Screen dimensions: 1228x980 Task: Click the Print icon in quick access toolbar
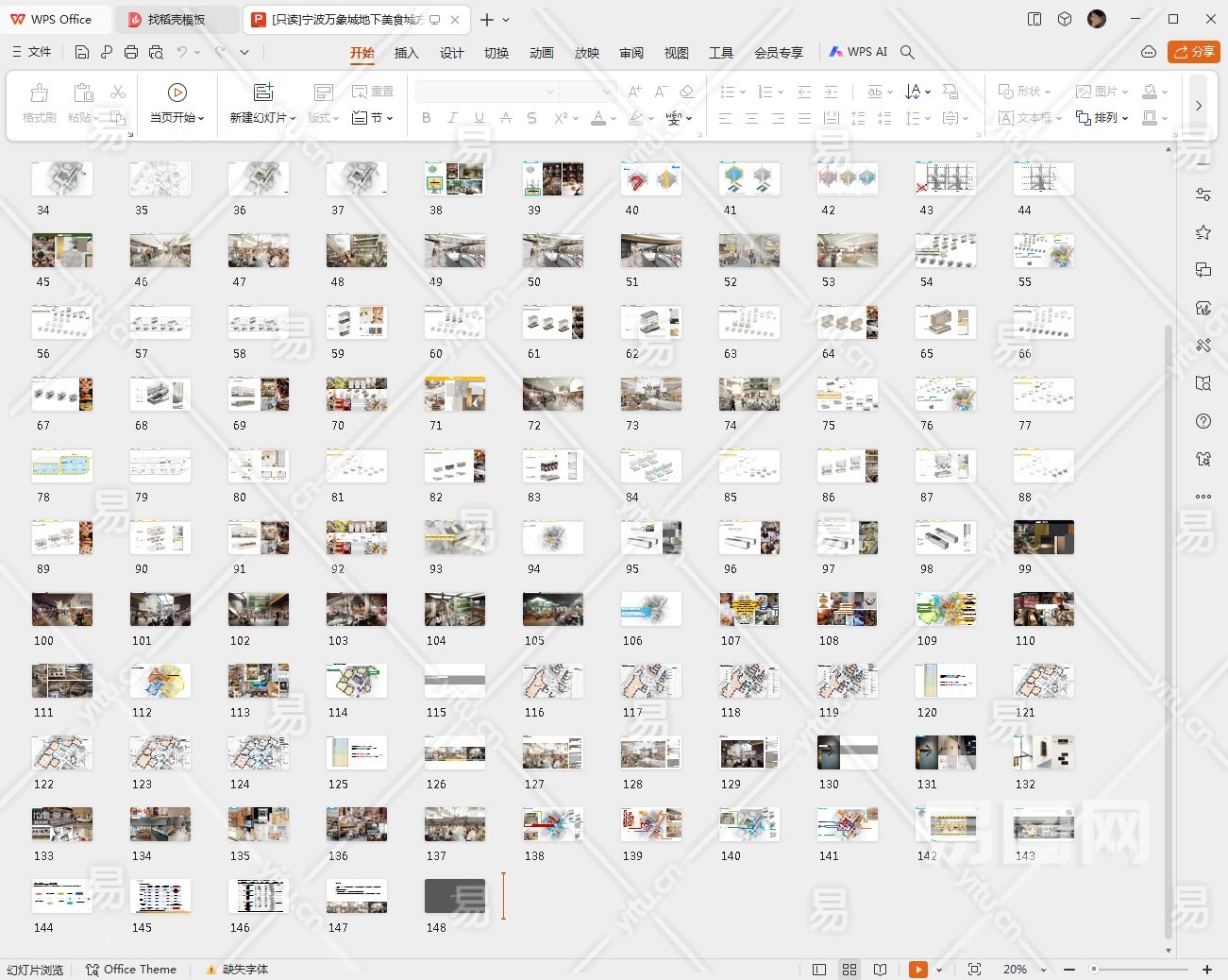[x=131, y=52]
